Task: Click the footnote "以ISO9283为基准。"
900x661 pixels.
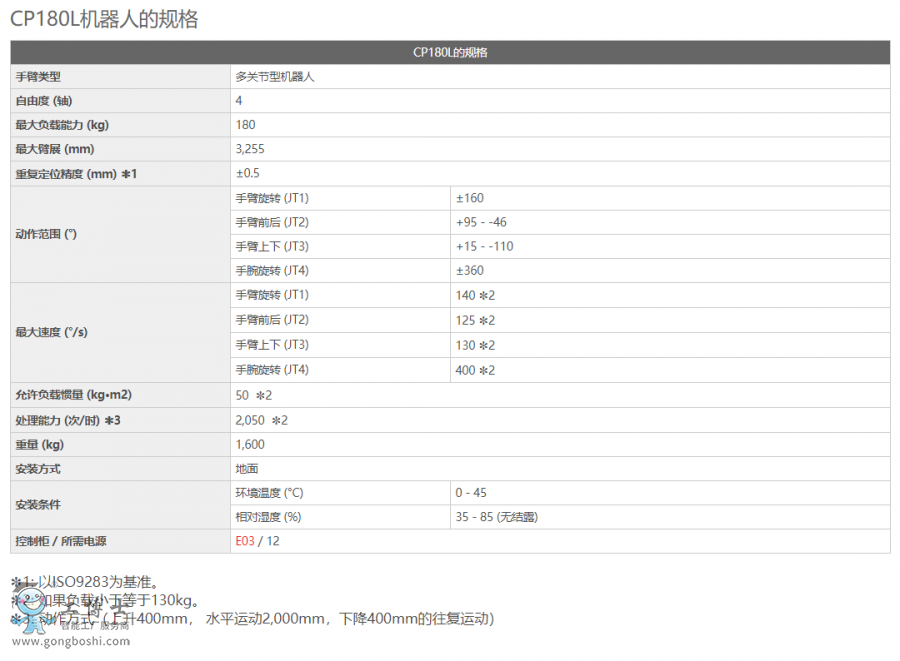Action: (98, 582)
